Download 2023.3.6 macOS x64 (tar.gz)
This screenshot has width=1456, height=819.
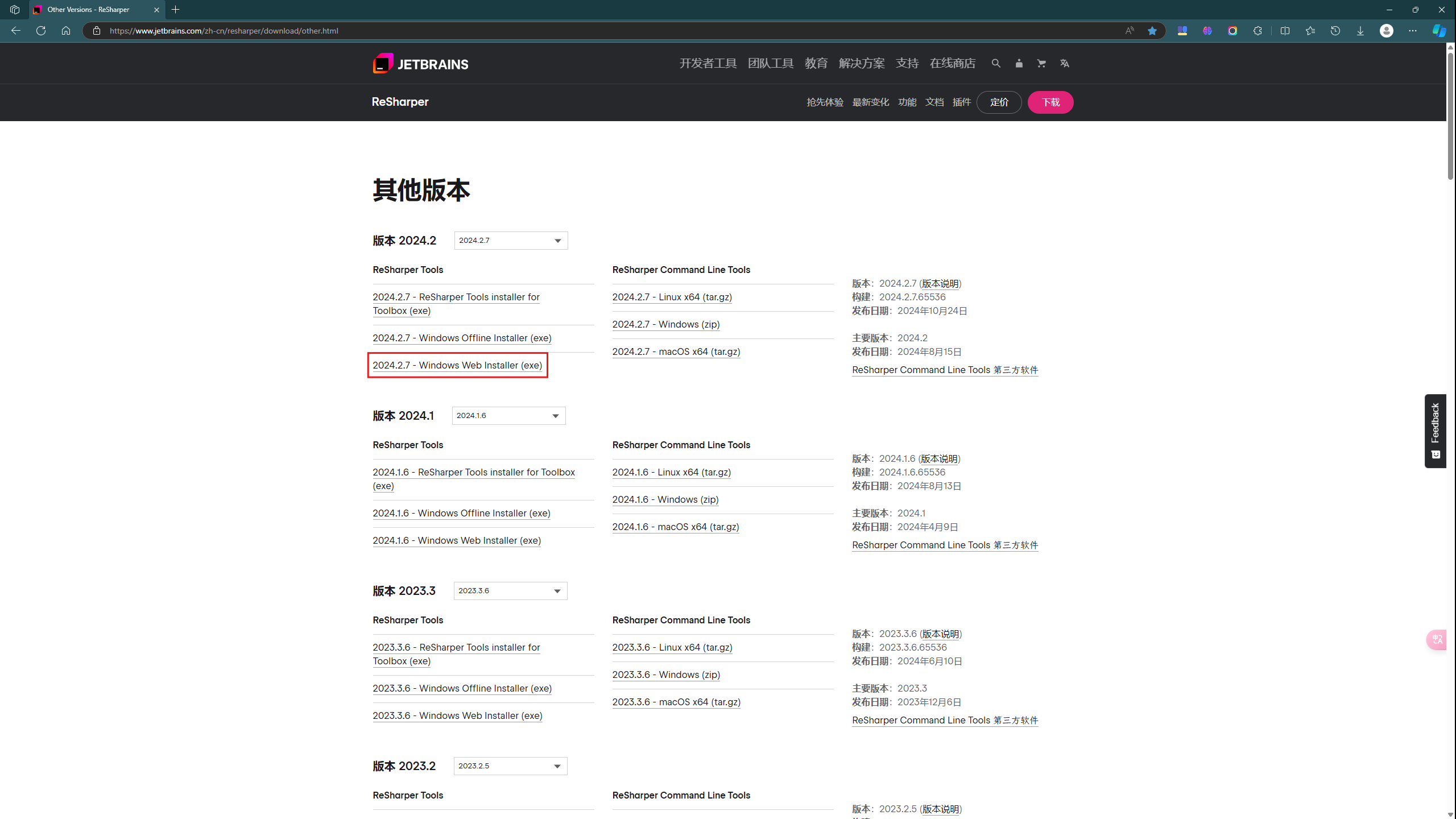[676, 702]
